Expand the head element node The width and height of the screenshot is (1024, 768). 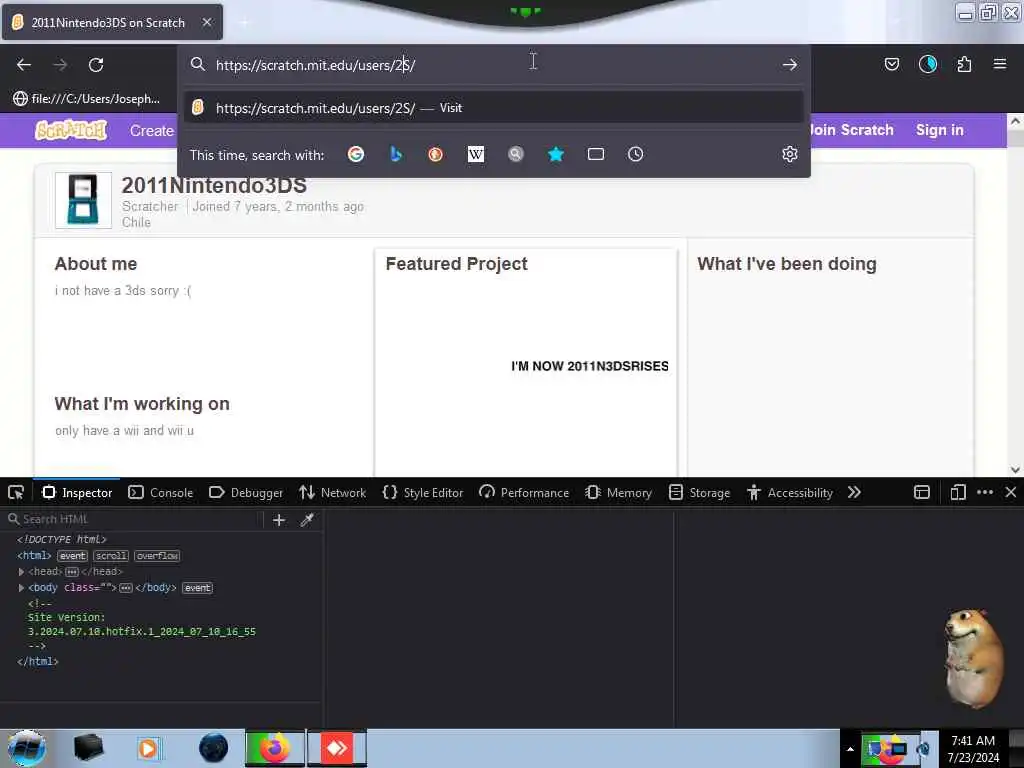pyautogui.click(x=21, y=571)
